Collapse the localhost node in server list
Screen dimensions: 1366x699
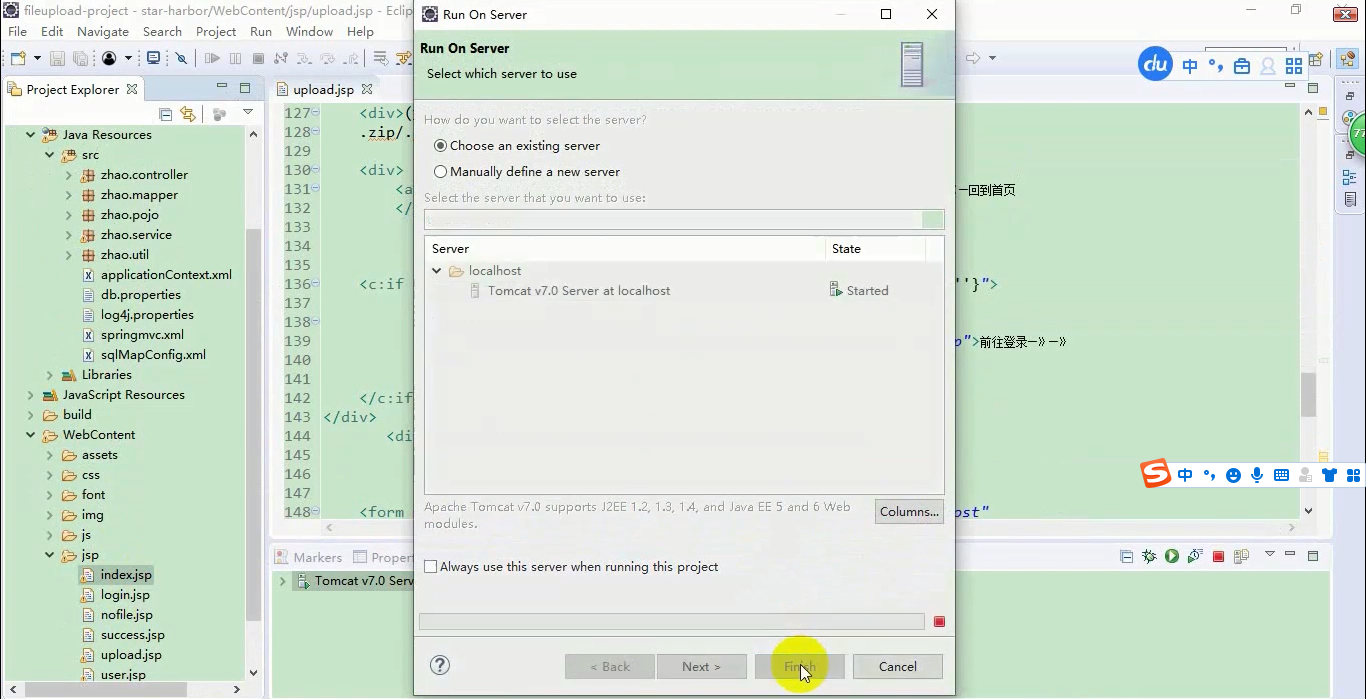click(x=437, y=271)
